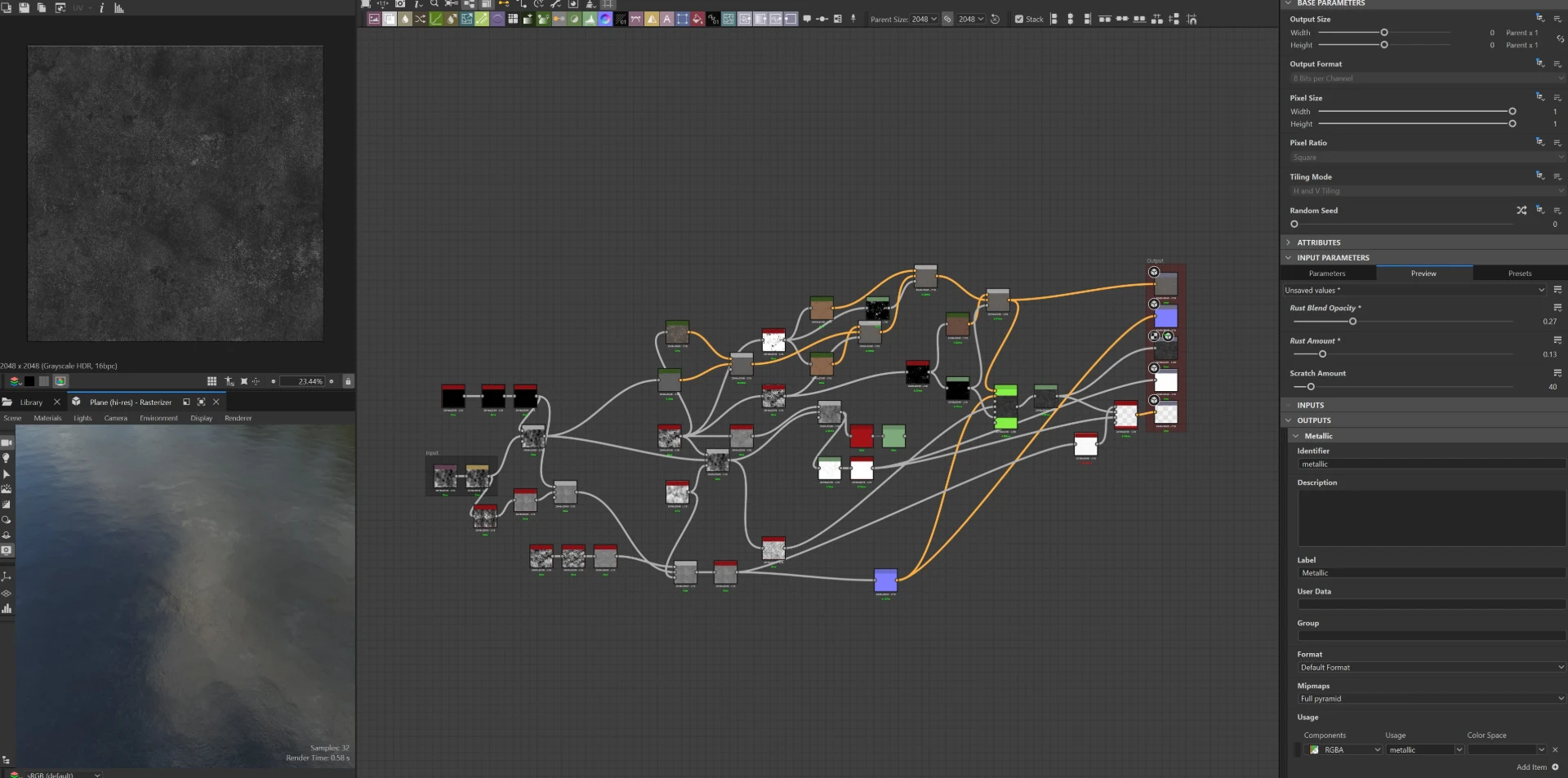Open the Library tab
The width and height of the screenshot is (1568, 778).
[x=31, y=402]
